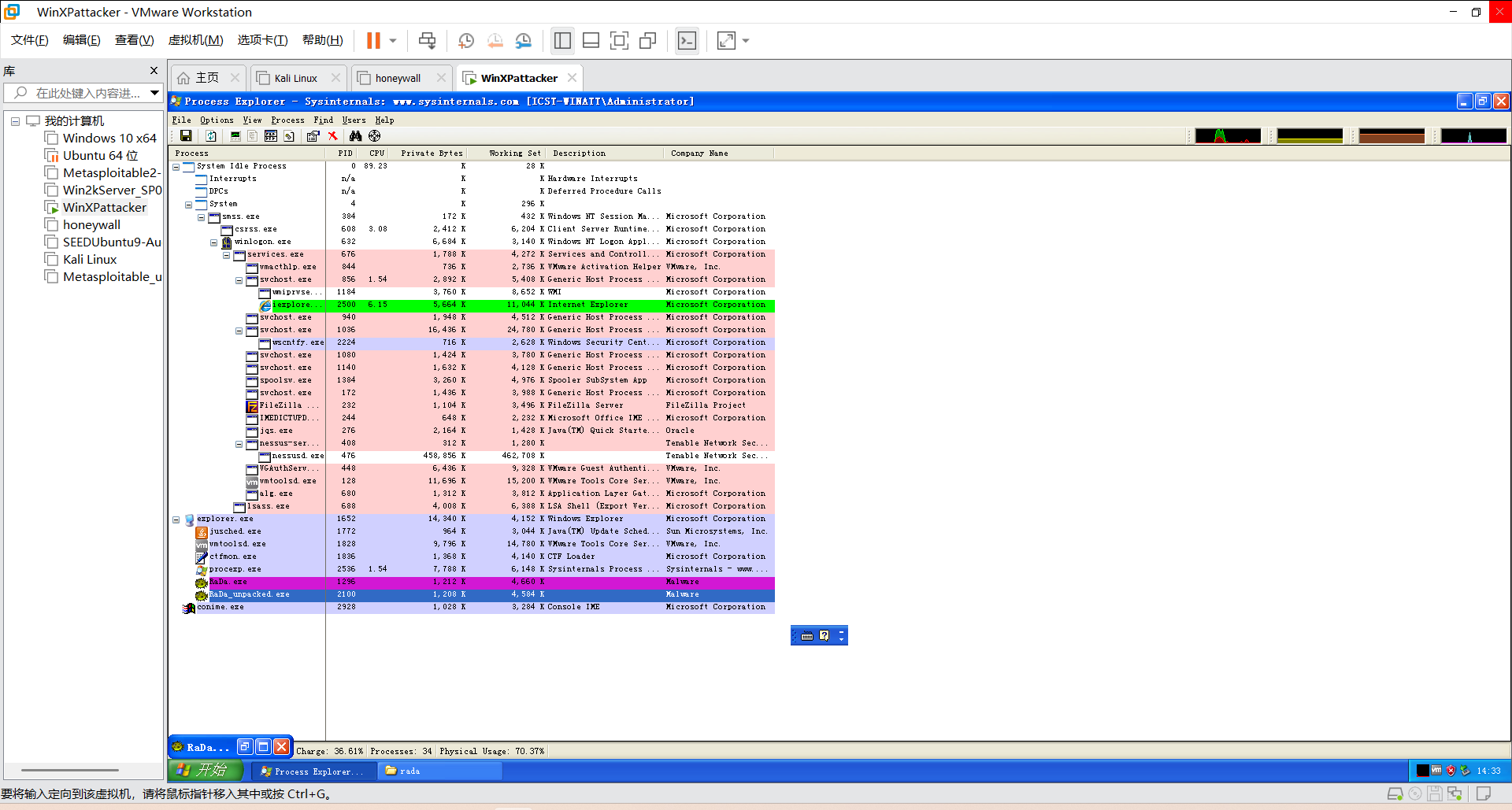Click the green CPU usage history graph
This screenshot has width=1512, height=810.
point(1228,136)
